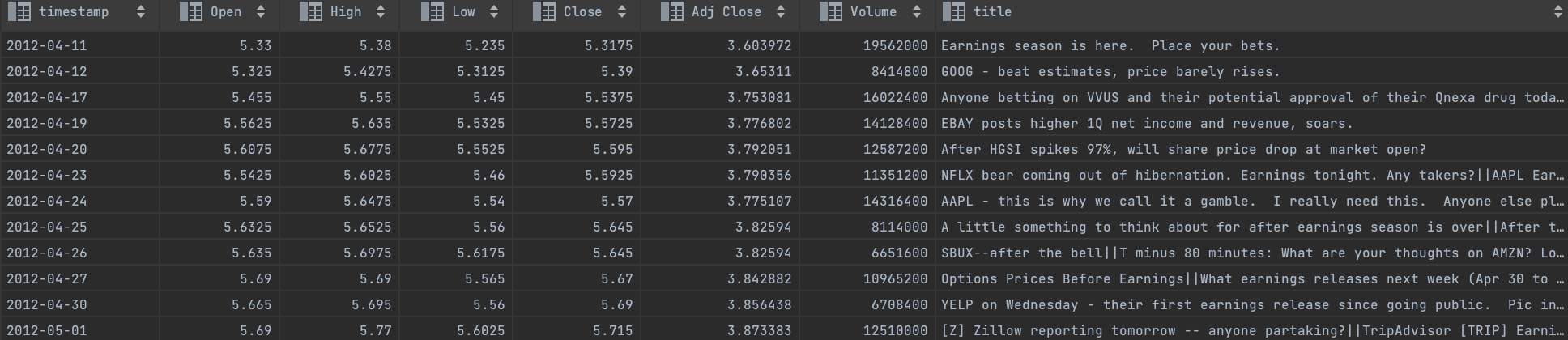Click Open value 5.5625
1568x340 pixels.
[x=248, y=124]
